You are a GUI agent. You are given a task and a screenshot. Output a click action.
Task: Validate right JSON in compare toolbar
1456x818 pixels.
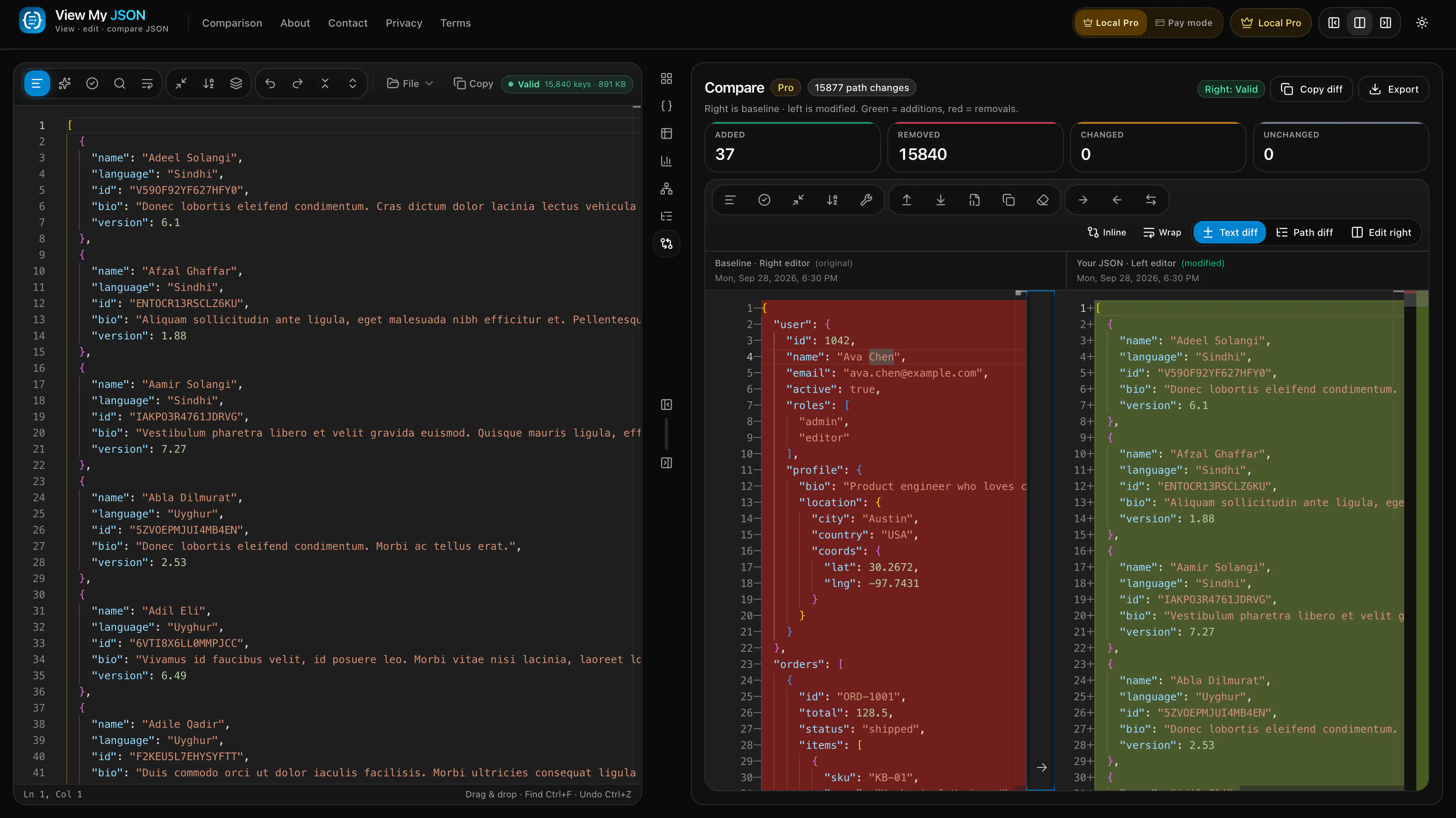coord(764,200)
